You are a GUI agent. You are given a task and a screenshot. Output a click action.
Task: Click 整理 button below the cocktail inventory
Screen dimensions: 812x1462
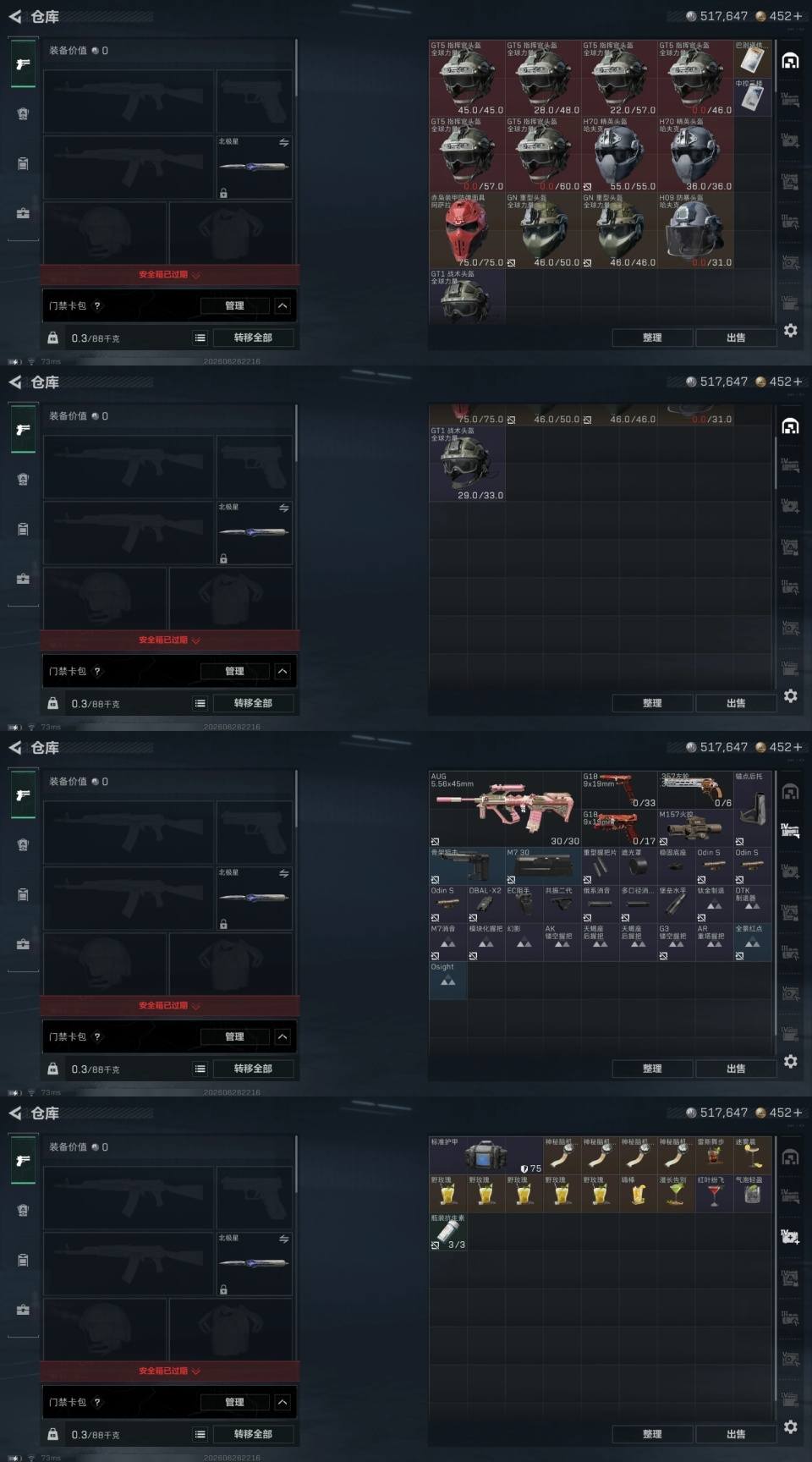coord(652,1434)
